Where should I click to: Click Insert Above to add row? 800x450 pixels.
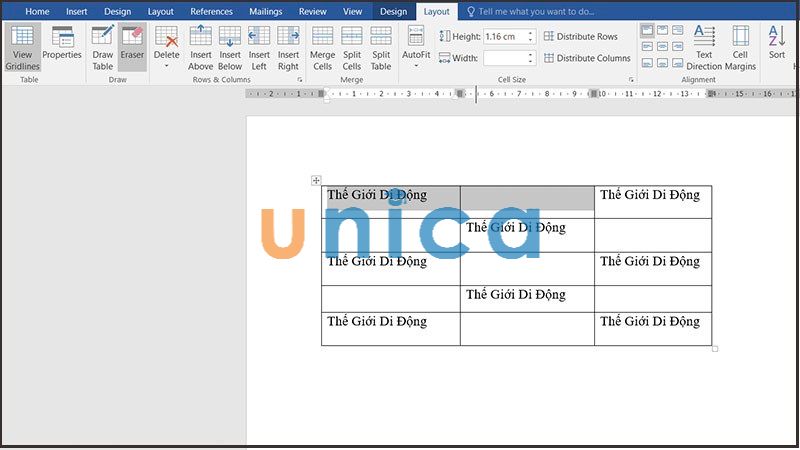click(x=201, y=47)
